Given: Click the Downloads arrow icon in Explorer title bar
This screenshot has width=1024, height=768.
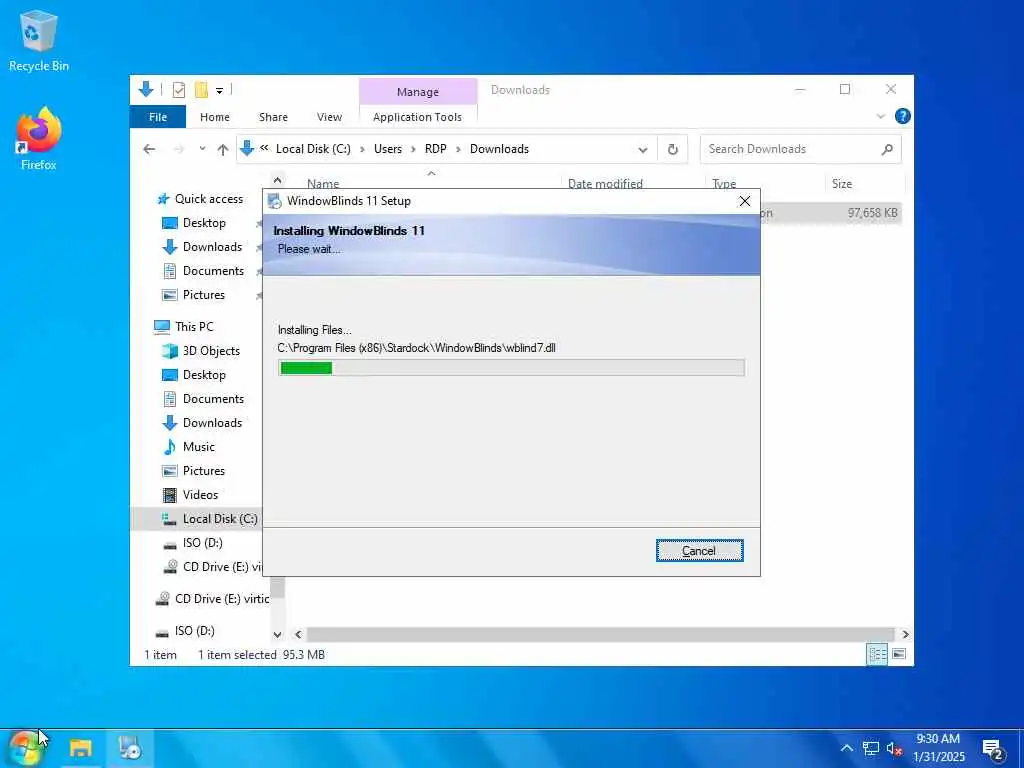Looking at the screenshot, I should [x=146, y=89].
